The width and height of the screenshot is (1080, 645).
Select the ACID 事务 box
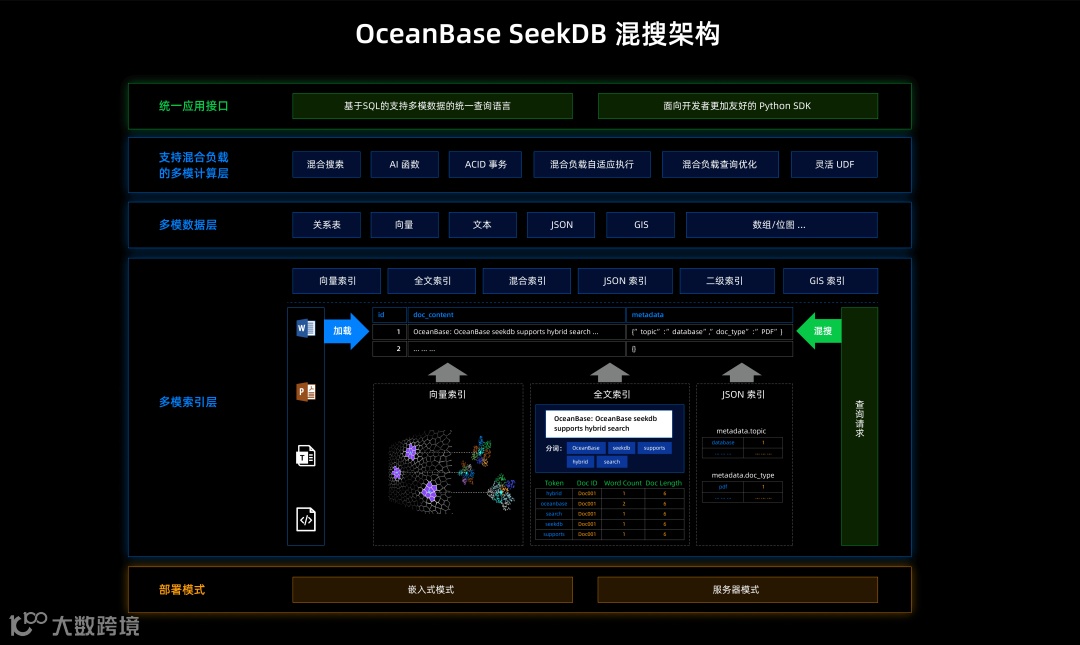[485, 165]
